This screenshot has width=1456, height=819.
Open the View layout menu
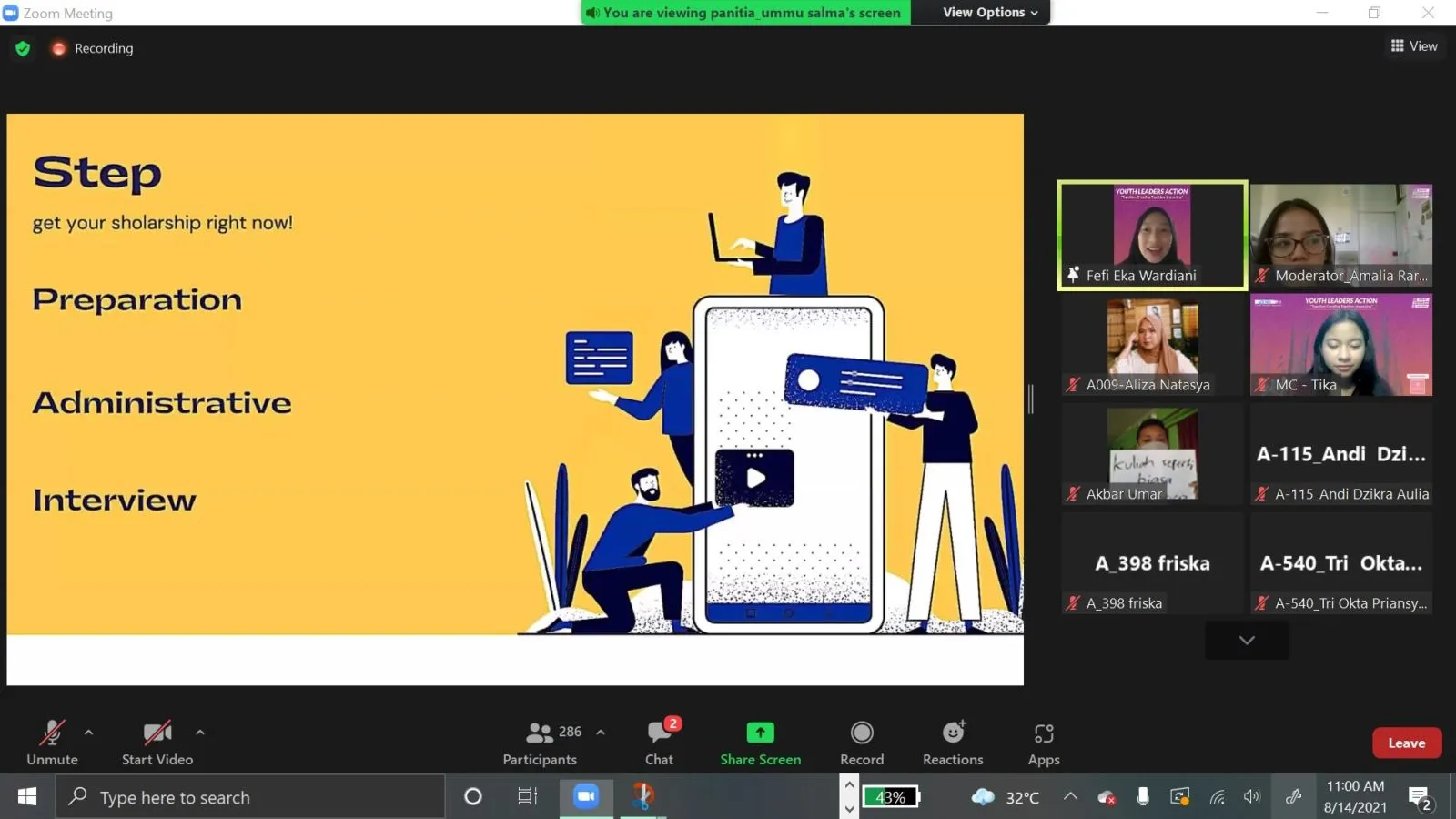[1414, 46]
